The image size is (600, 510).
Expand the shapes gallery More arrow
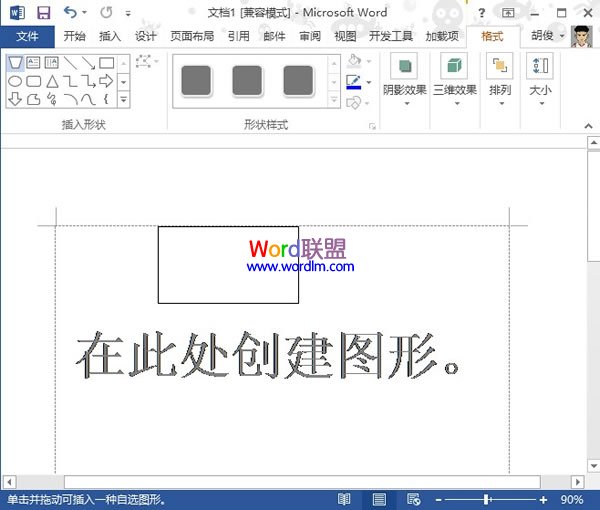pos(123,99)
